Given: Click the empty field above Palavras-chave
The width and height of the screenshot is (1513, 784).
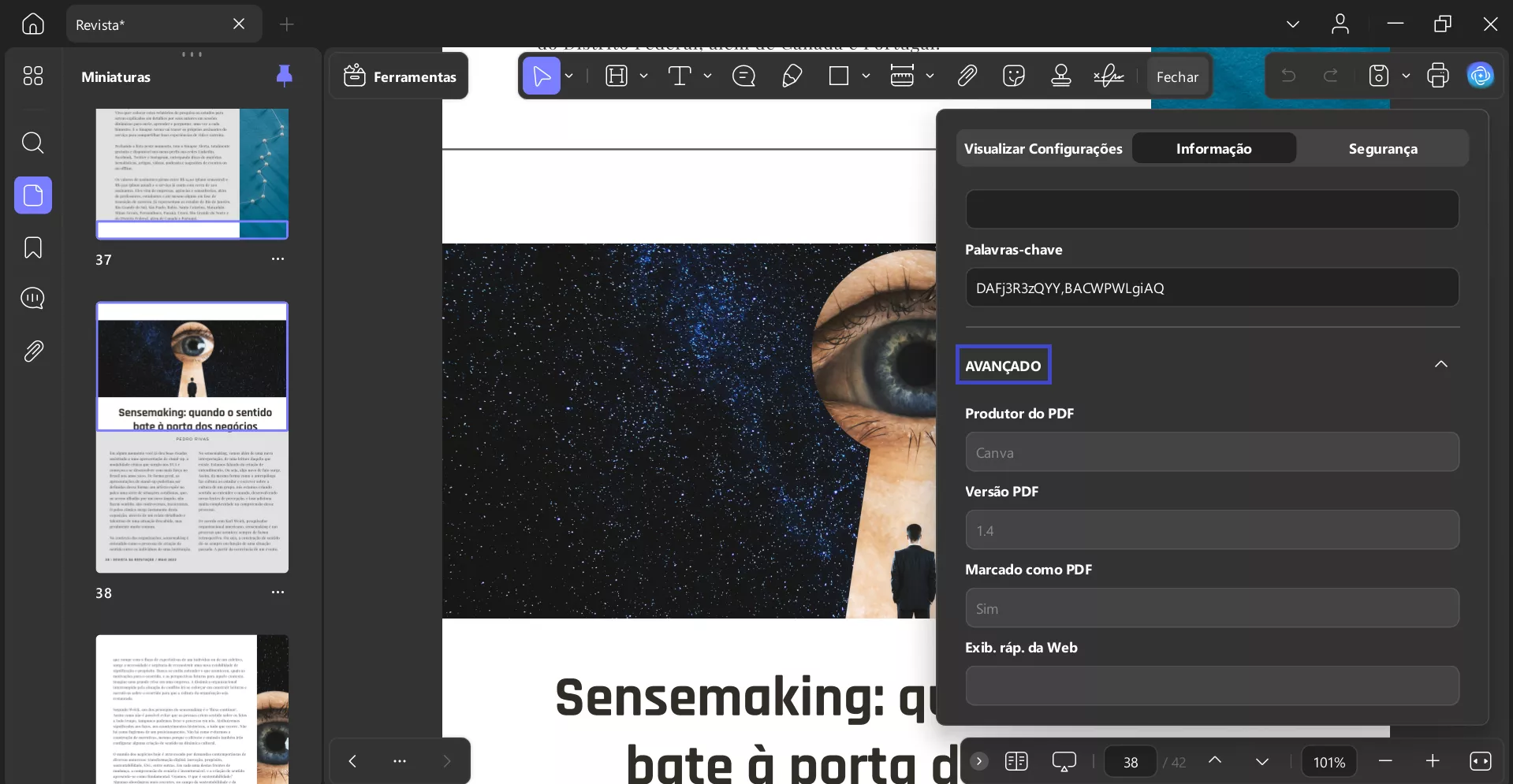Looking at the screenshot, I should point(1212,209).
